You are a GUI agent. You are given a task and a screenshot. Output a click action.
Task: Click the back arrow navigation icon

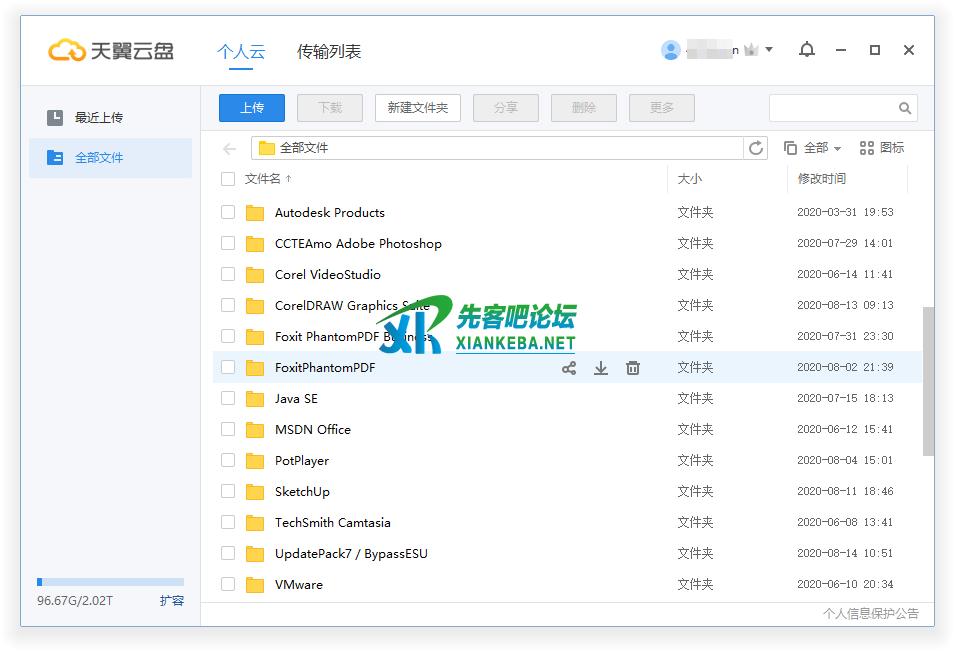[x=230, y=149]
